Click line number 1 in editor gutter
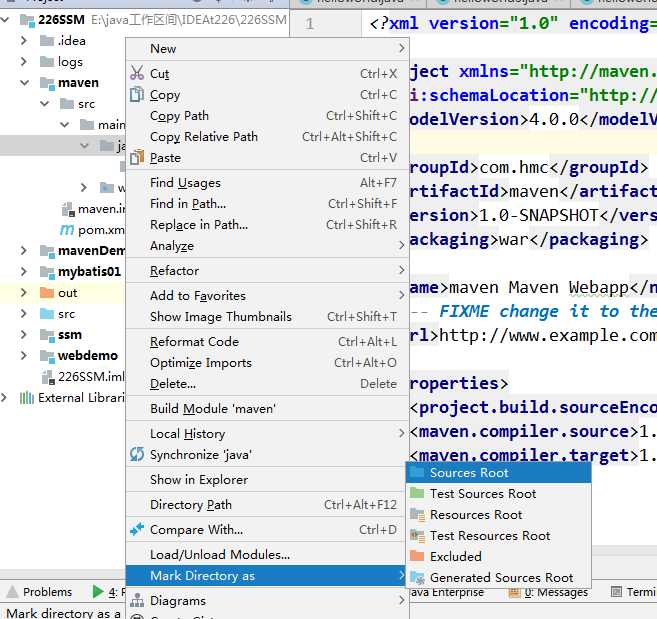The height and width of the screenshot is (619, 657). pos(309,23)
